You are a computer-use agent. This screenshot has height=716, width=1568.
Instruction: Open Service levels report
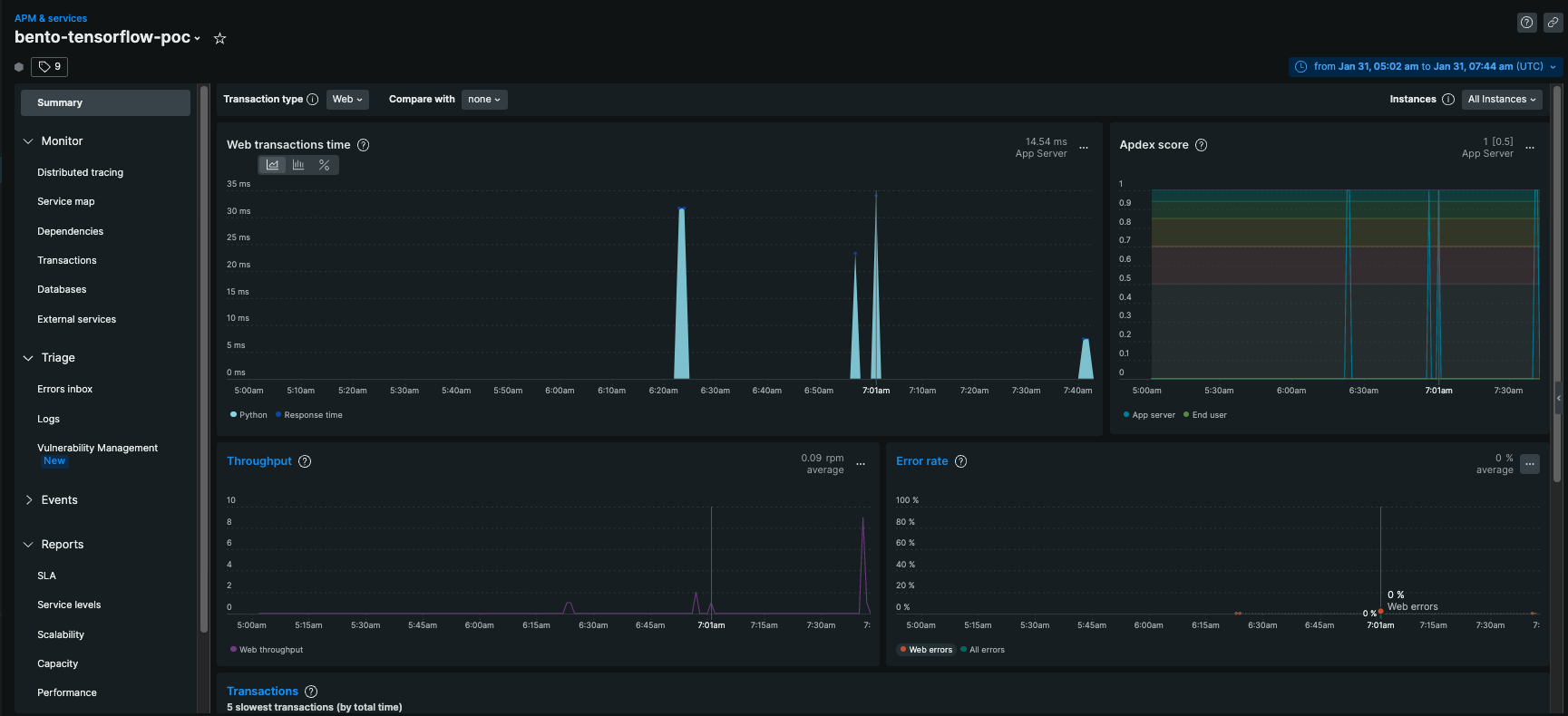click(69, 605)
